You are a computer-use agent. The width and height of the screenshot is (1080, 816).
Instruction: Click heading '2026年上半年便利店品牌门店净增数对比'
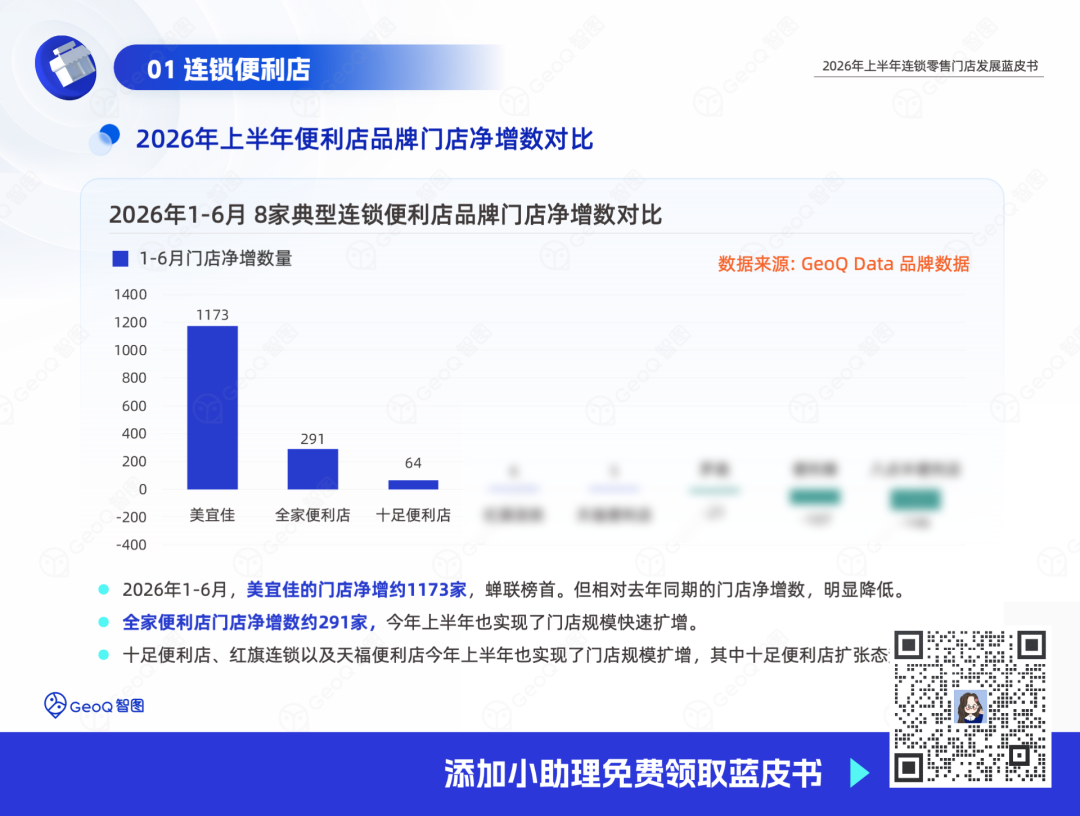(x=364, y=139)
